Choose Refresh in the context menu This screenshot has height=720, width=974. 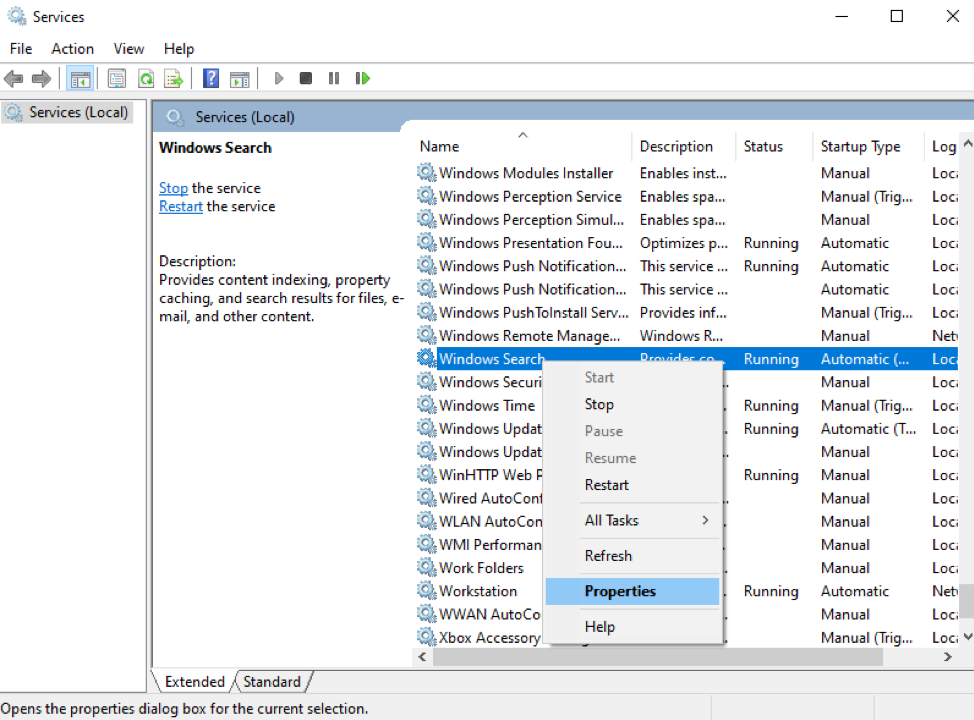(x=632, y=556)
